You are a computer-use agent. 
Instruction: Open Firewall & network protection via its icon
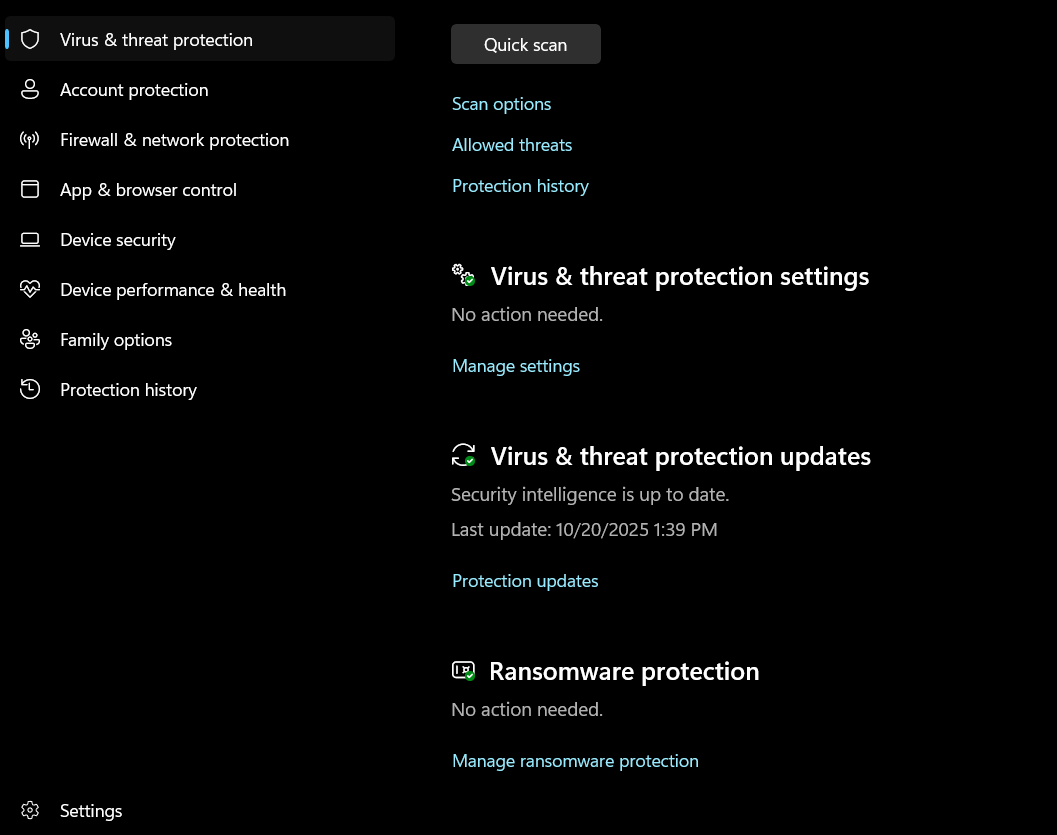29,139
